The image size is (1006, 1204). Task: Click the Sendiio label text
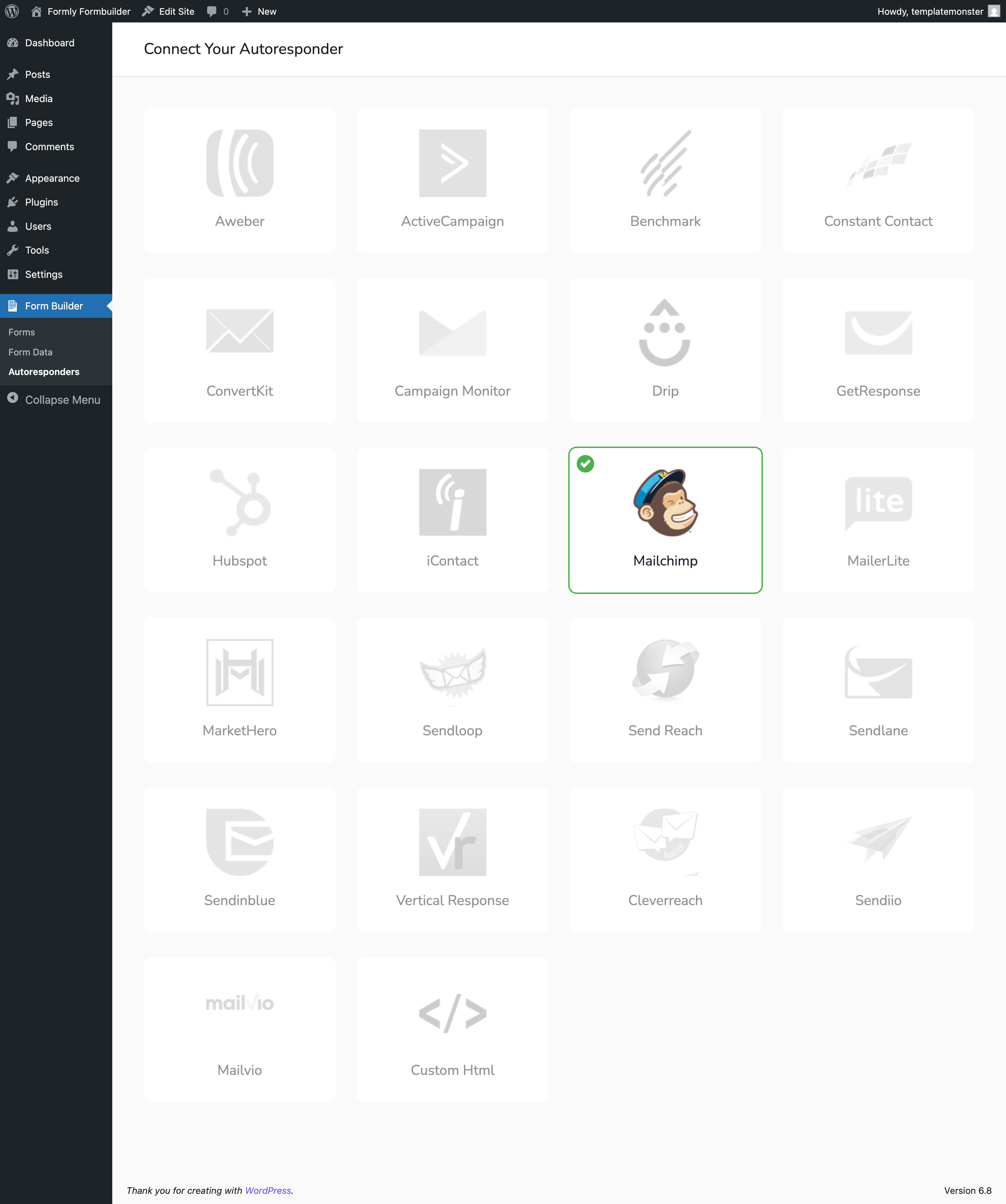coord(878,900)
